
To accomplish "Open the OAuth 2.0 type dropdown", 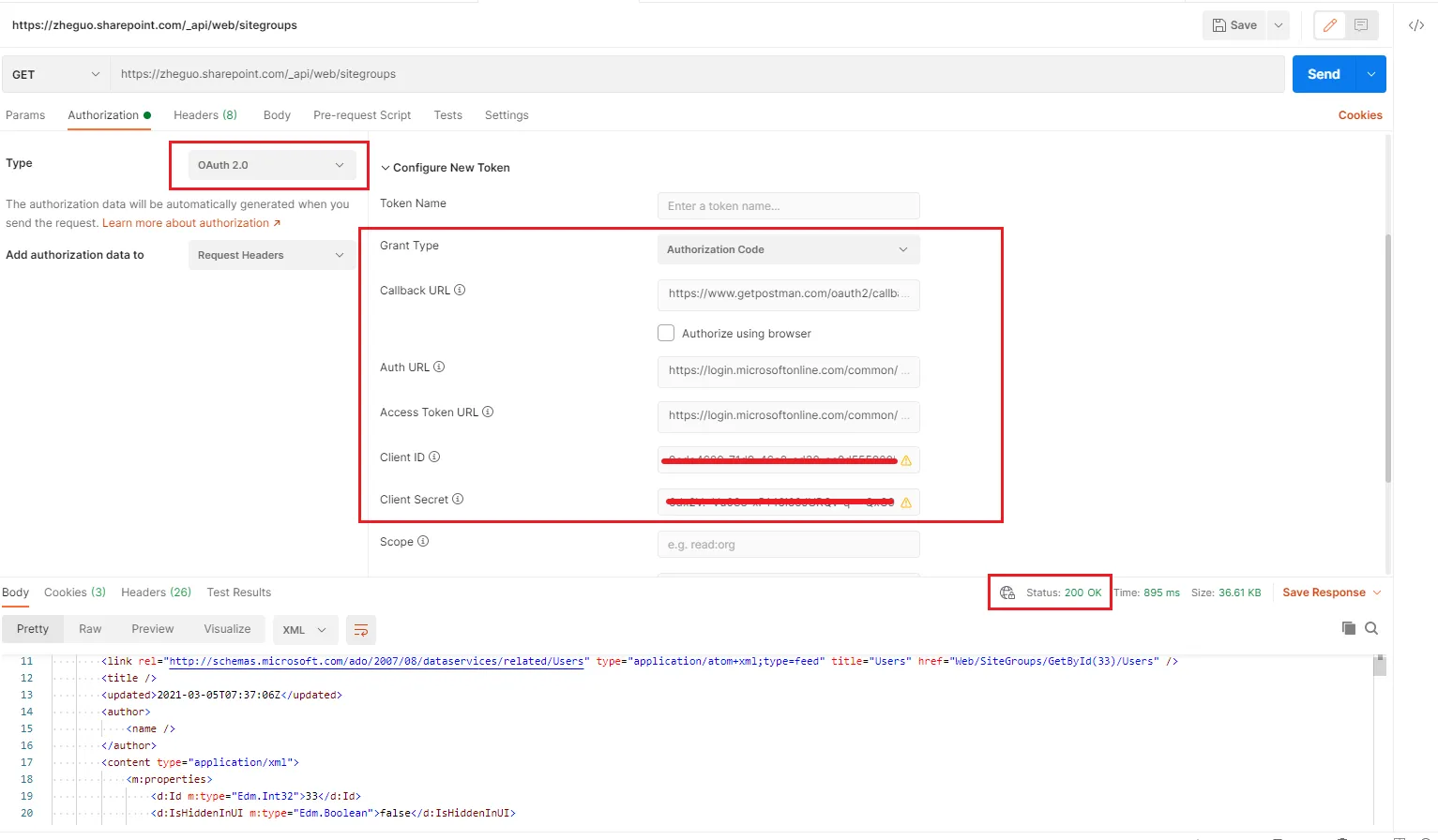I will coord(272,165).
